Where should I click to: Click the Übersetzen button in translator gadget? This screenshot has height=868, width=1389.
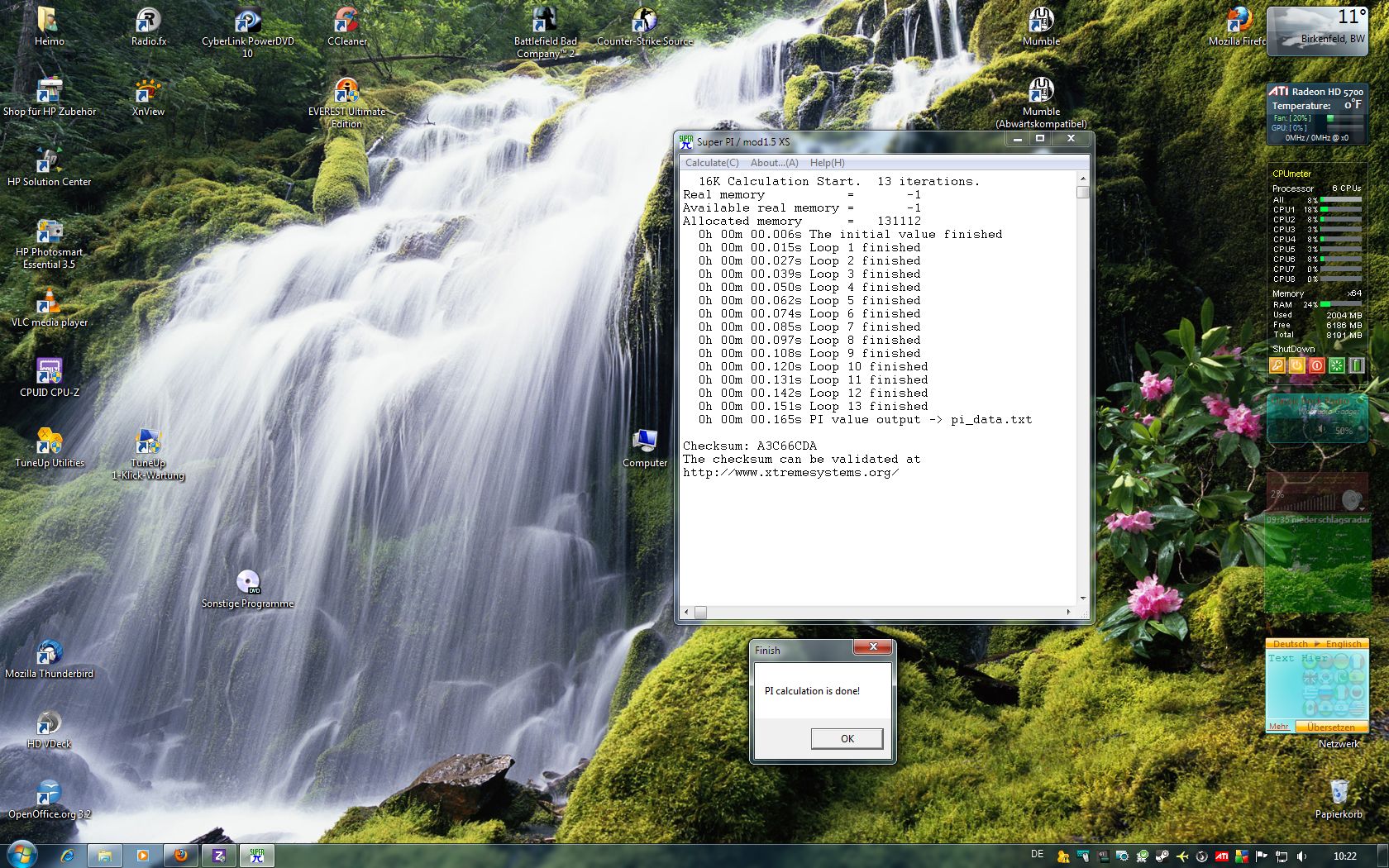[1330, 727]
